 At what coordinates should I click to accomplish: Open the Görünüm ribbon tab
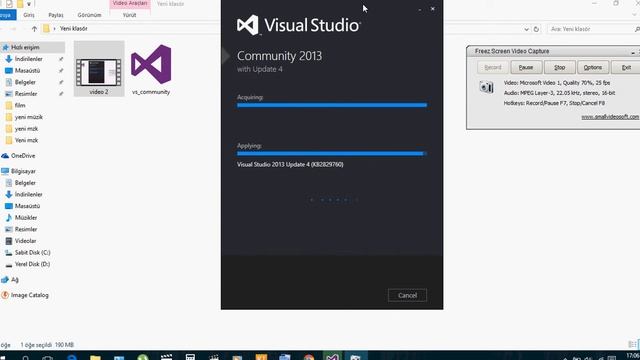89,15
